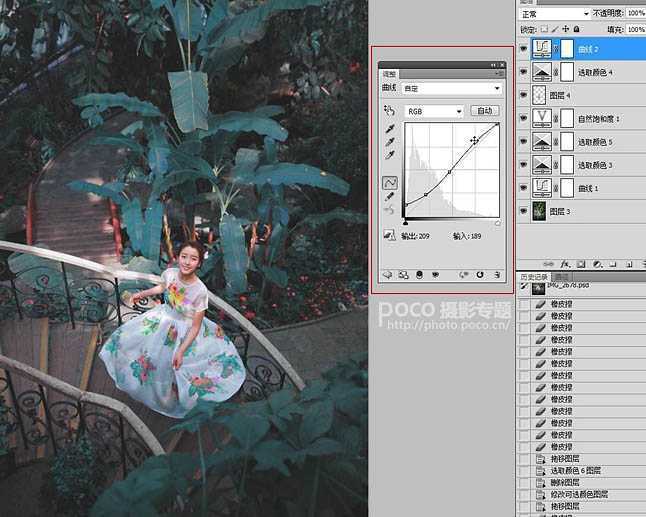Select the 曲线 2 layer mask thumbnail
This screenshot has width=646, height=517.
click(567, 49)
